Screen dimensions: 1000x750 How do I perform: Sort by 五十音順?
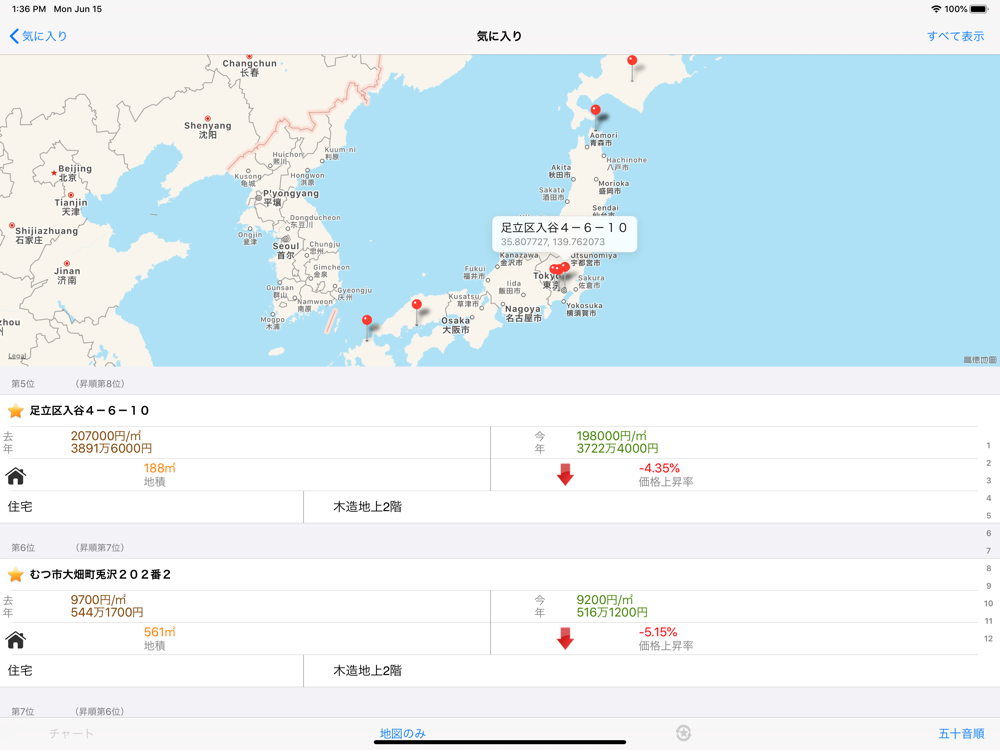click(961, 733)
